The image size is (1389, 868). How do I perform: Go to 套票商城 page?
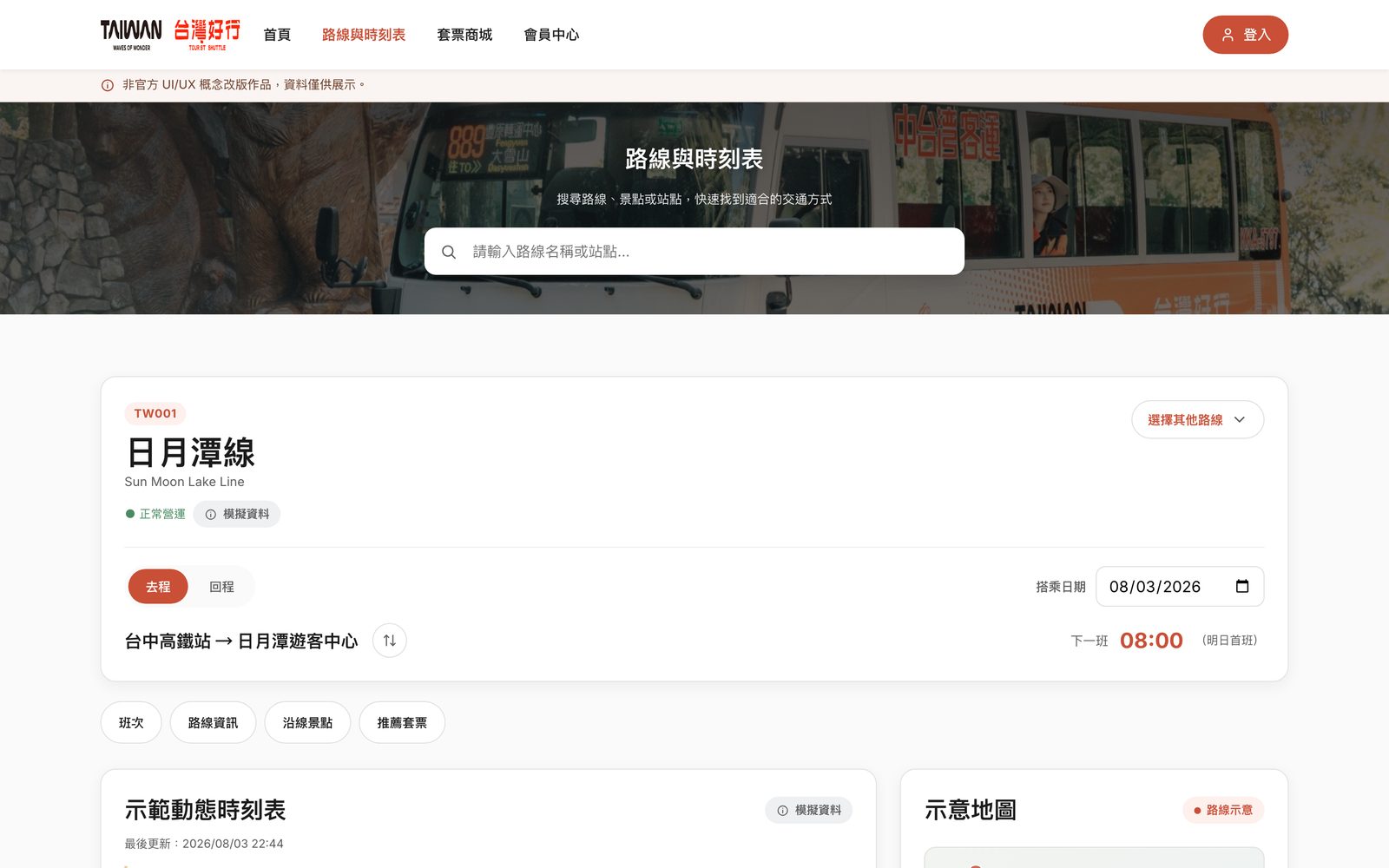pyautogui.click(x=464, y=35)
